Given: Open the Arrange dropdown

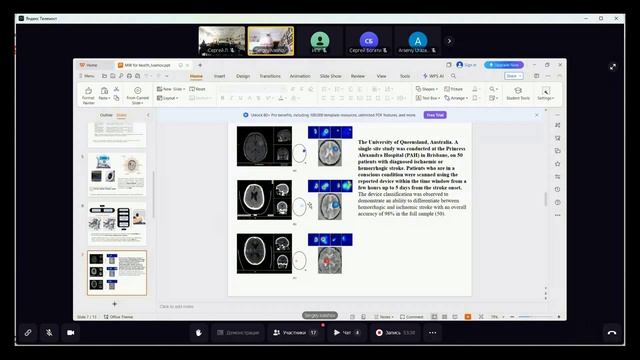Looking at the screenshot, I should click(456, 98).
